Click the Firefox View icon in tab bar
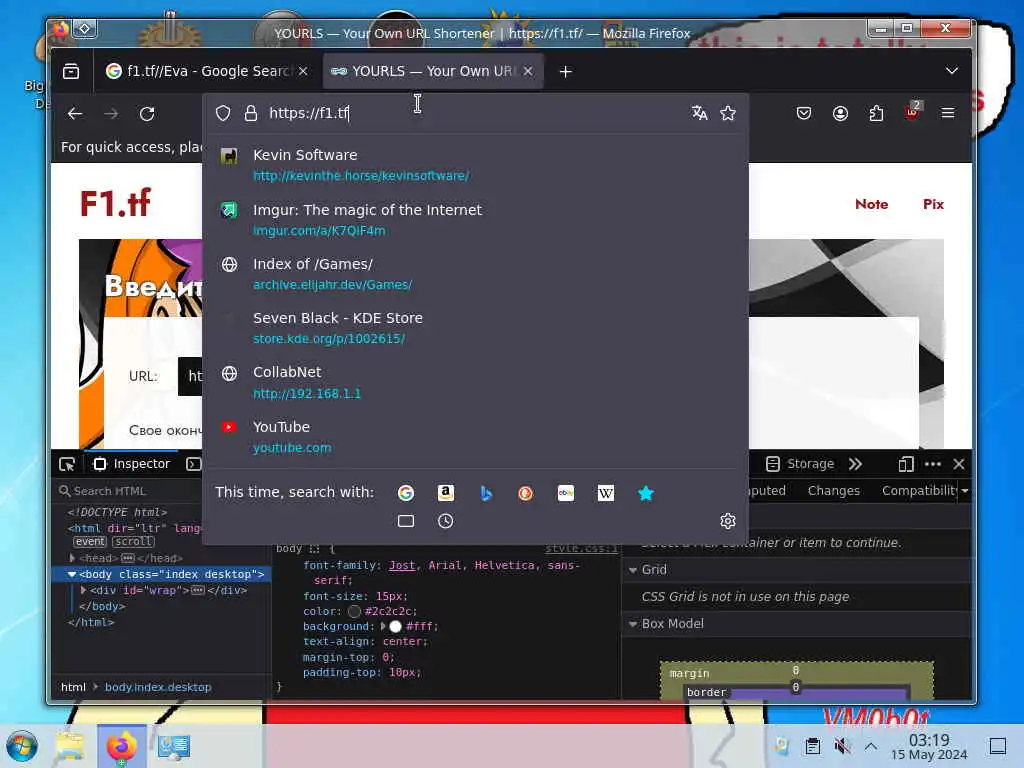 point(71,71)
